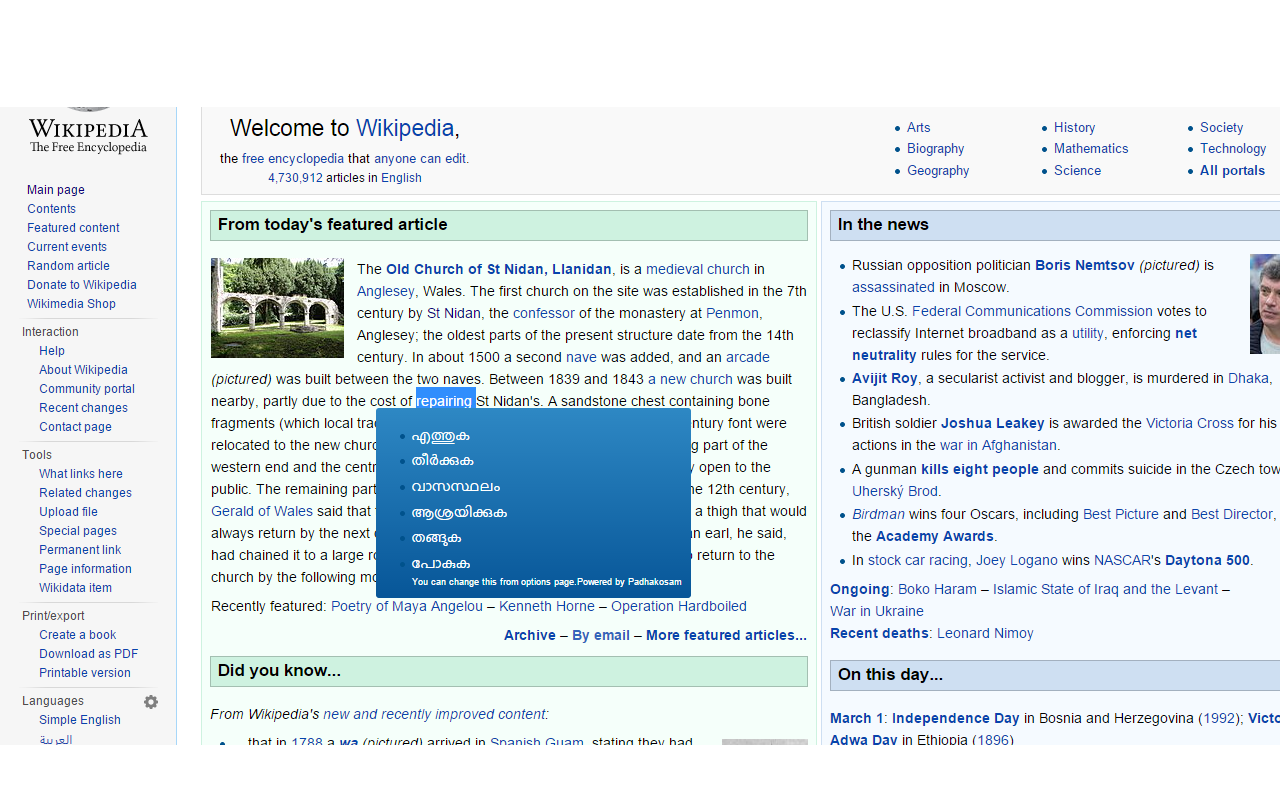Visit the Wikimedia Shop link
Screen dimensions: 1280x800
click(x=71, y=304)
